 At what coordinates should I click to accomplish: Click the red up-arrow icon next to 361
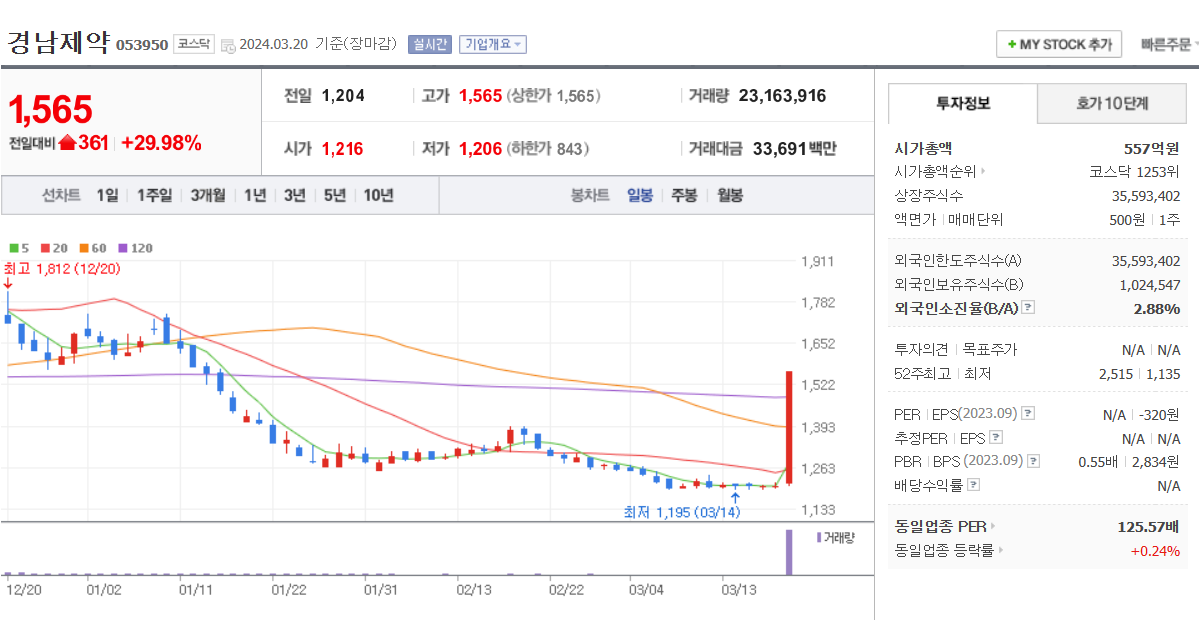pos(67,142)
